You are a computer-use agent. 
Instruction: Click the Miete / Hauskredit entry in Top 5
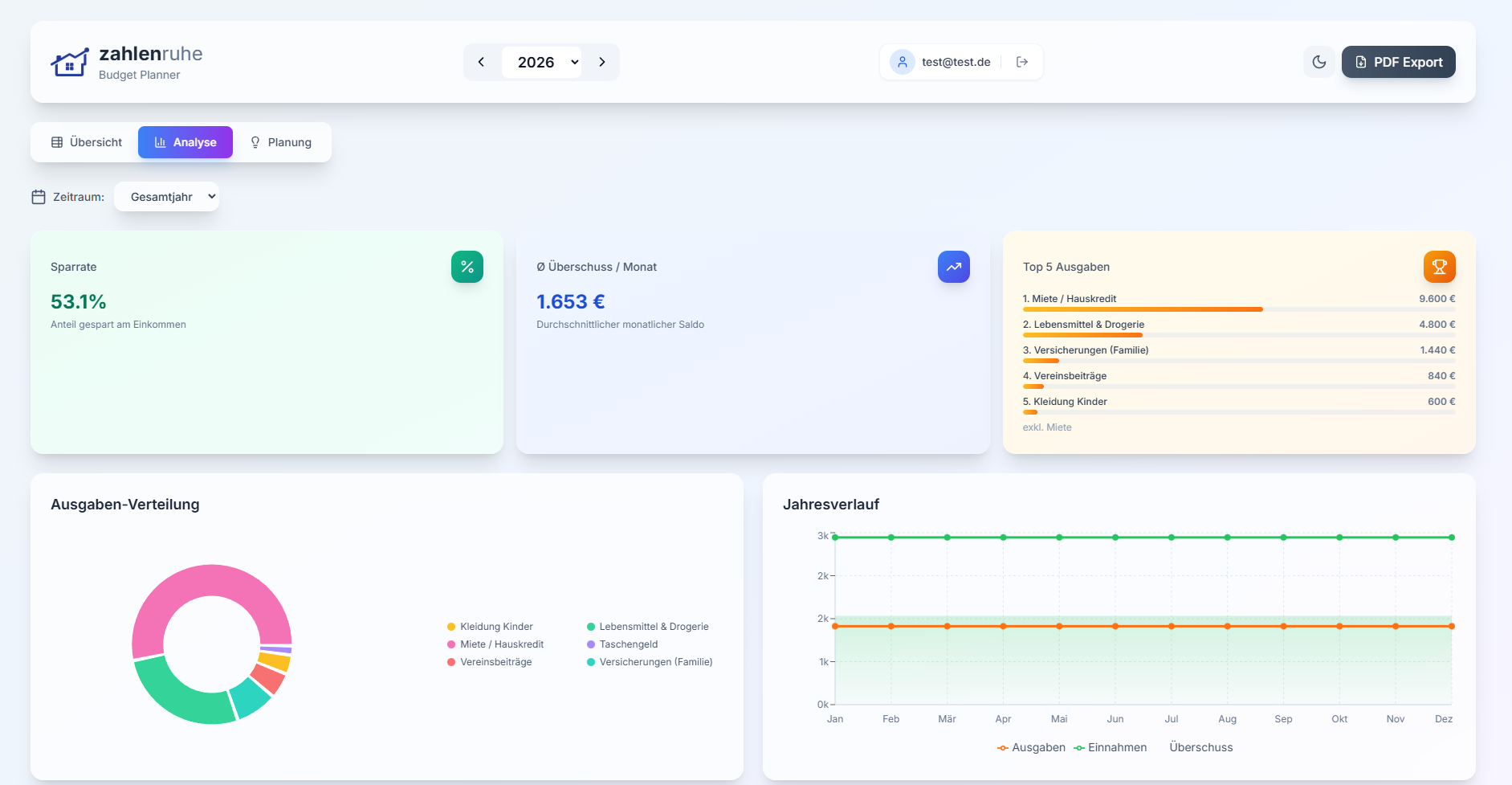(1069, 298)
